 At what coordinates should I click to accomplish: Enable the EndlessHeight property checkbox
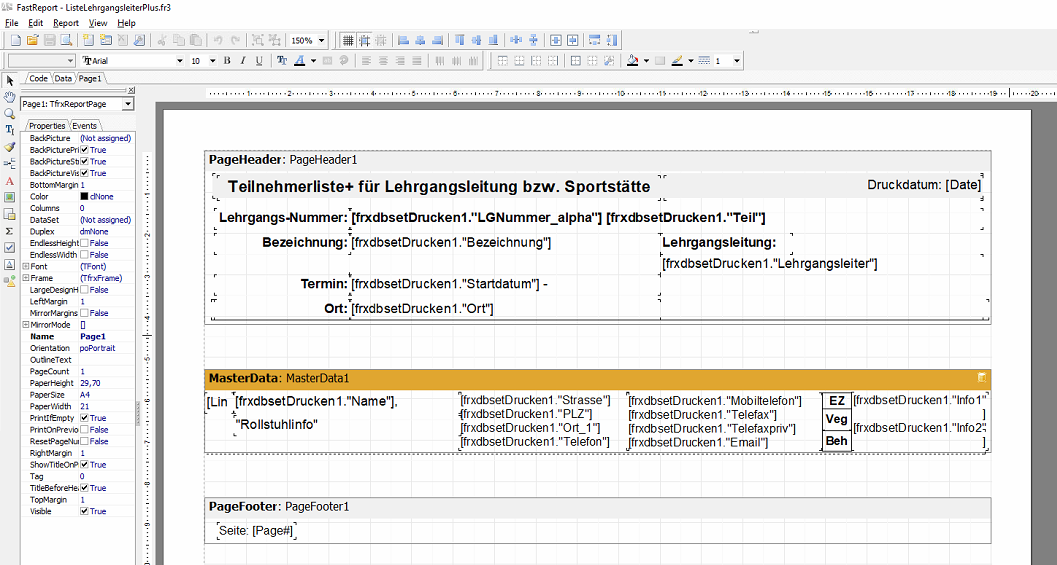coord(85,243)
